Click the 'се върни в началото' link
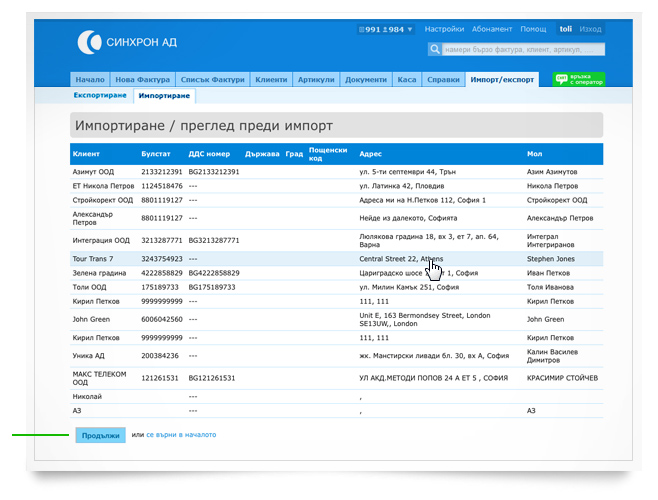 [x=180, y=435]
